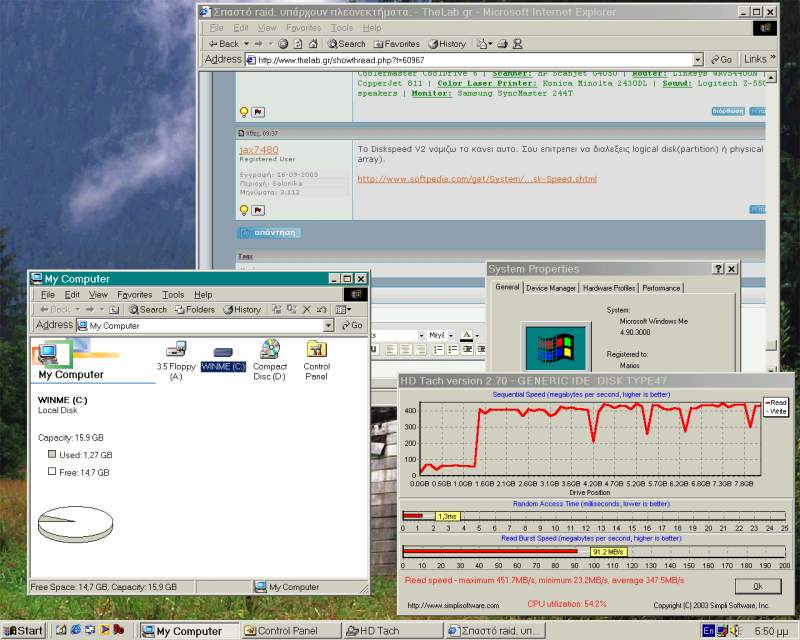Switch to the Control Panel taskbar button

point(290,631)
